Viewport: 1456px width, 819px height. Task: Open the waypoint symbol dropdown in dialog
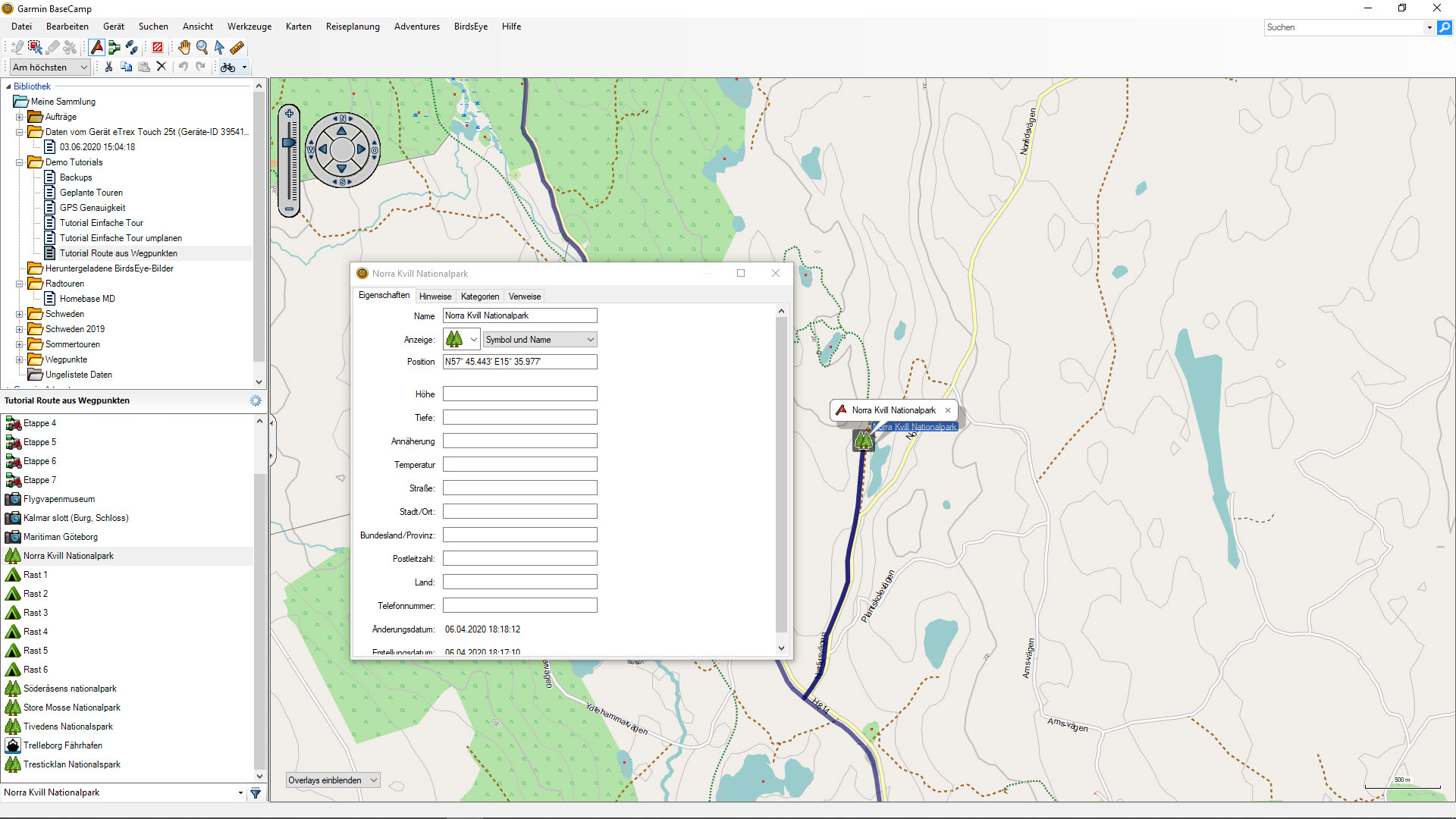coord(462,339)
